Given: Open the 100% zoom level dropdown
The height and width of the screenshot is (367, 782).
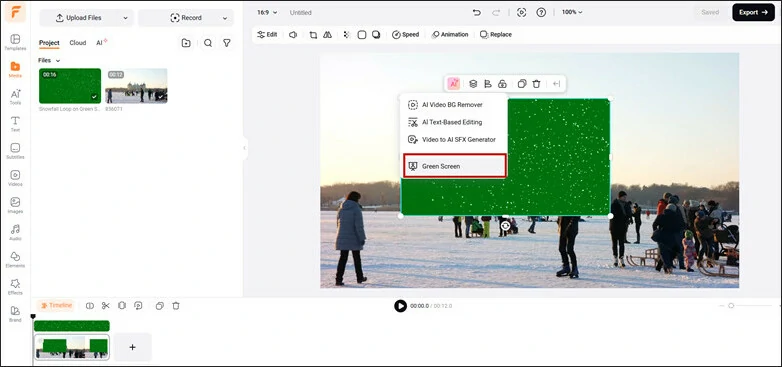Looking at the screenshot, I should pyautogui.click(x=572, y=12).
